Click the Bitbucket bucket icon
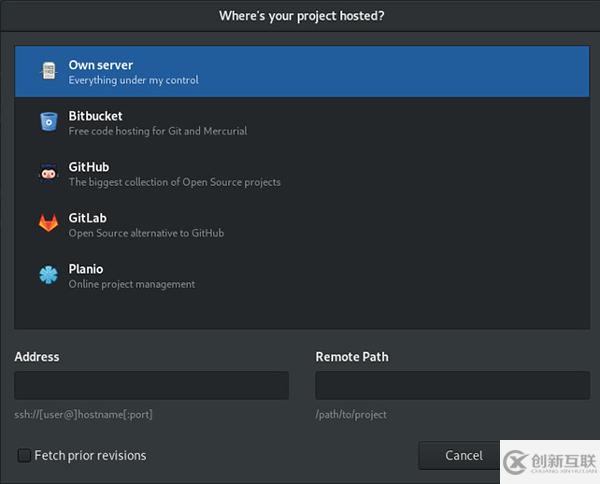The width and height of the screenshot is (600, 484). [49, 122]
